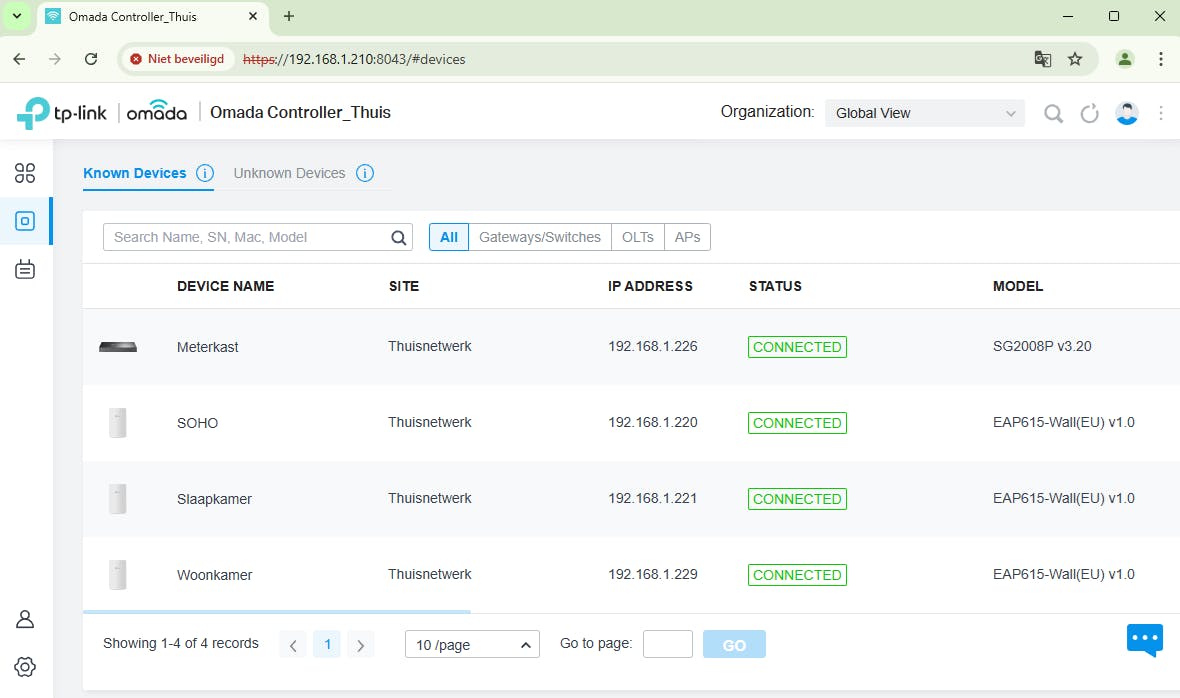Viewport: 1180px width, 698px height.
Task: Select the APs filter
Action: click(687, 237)
